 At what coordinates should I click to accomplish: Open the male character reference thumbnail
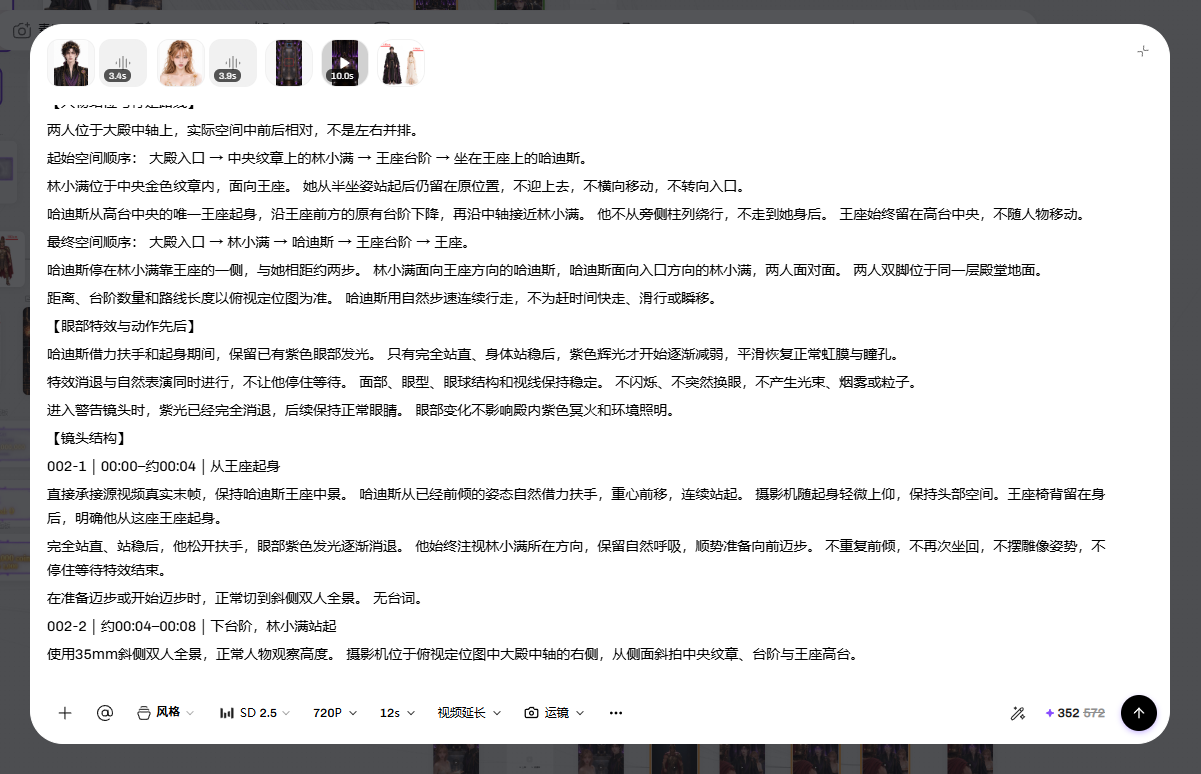pos(71,63)
